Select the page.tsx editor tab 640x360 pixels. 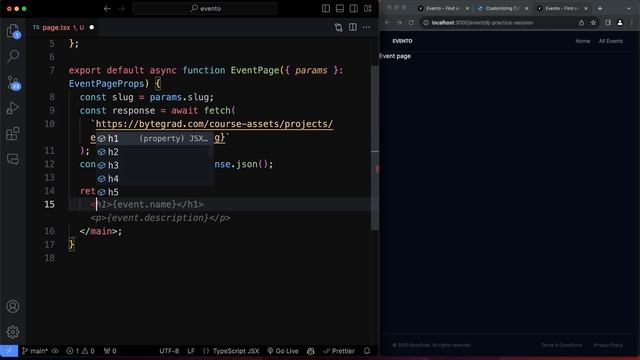(x=63, y=27)
